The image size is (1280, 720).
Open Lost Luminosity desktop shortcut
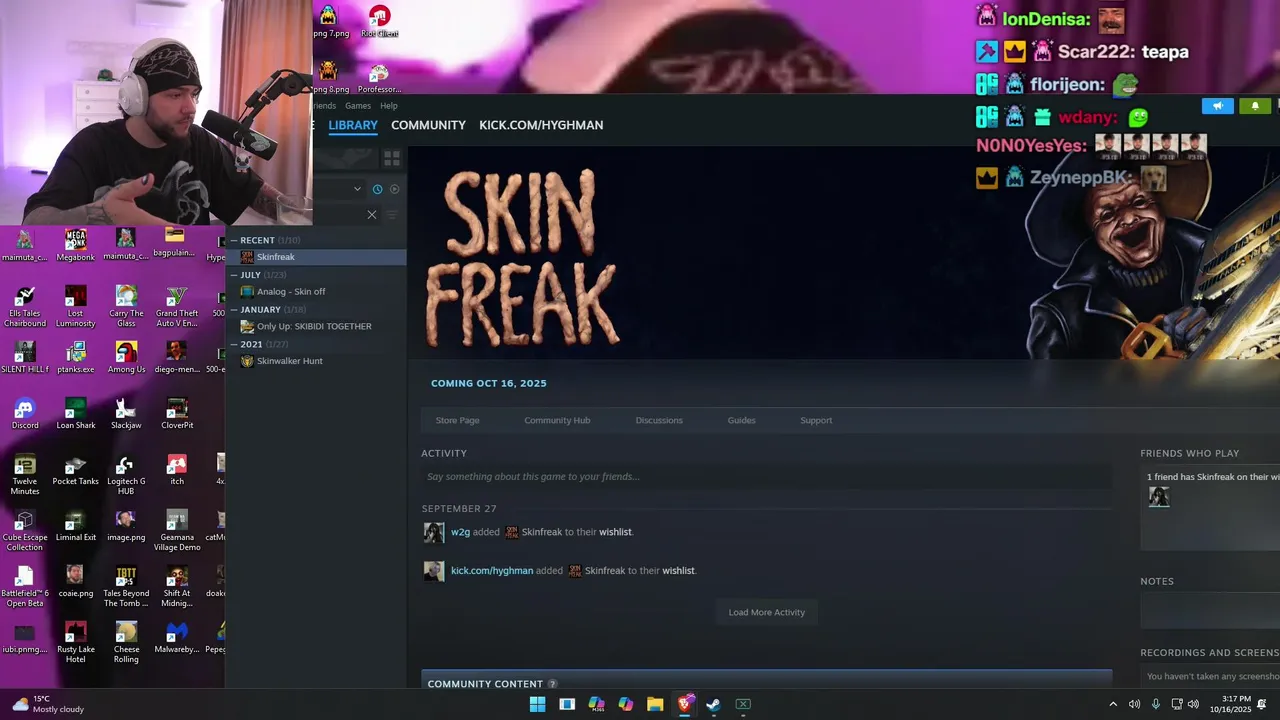(x=75, y=306)
